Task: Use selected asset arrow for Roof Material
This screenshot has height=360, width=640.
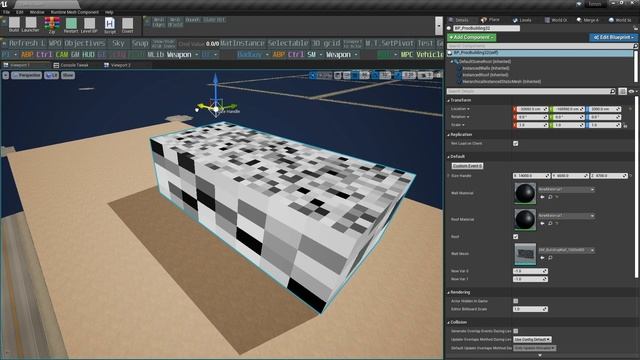Action: (542, 223)
